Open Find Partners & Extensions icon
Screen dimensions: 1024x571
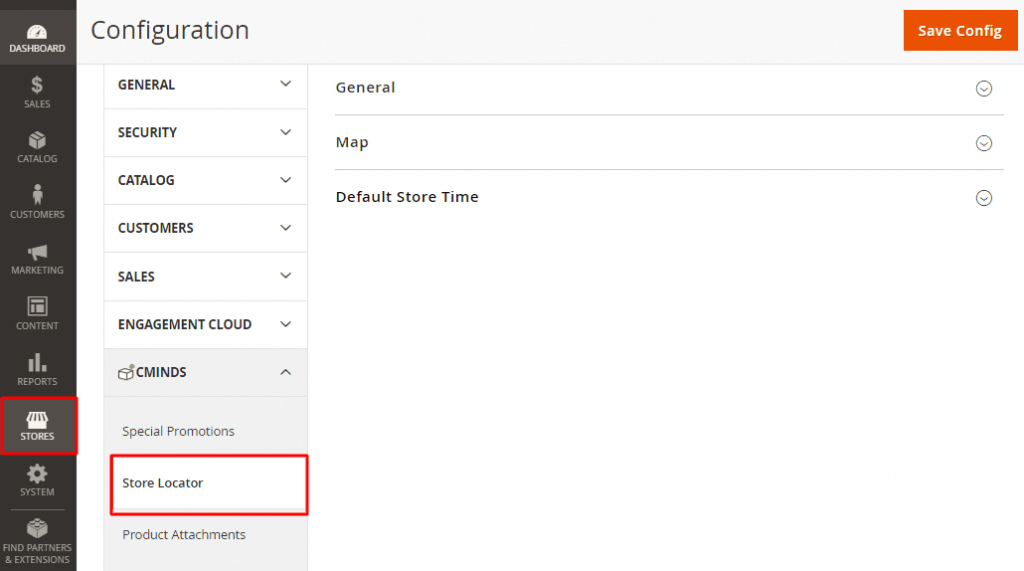point(37,528)
